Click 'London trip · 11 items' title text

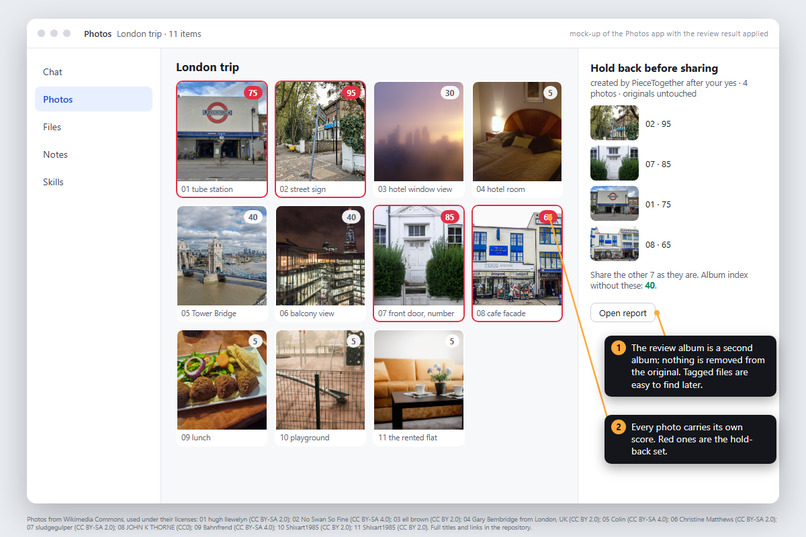[159, 34]
